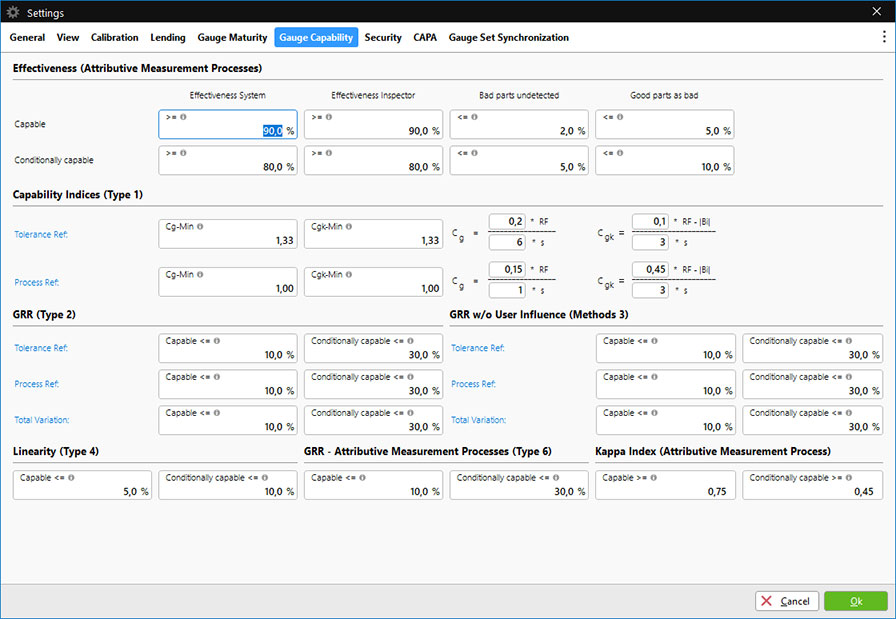Click info icon in Bad parts undetected Capable field
The image size is (896, 619).
tap(474, 117)
